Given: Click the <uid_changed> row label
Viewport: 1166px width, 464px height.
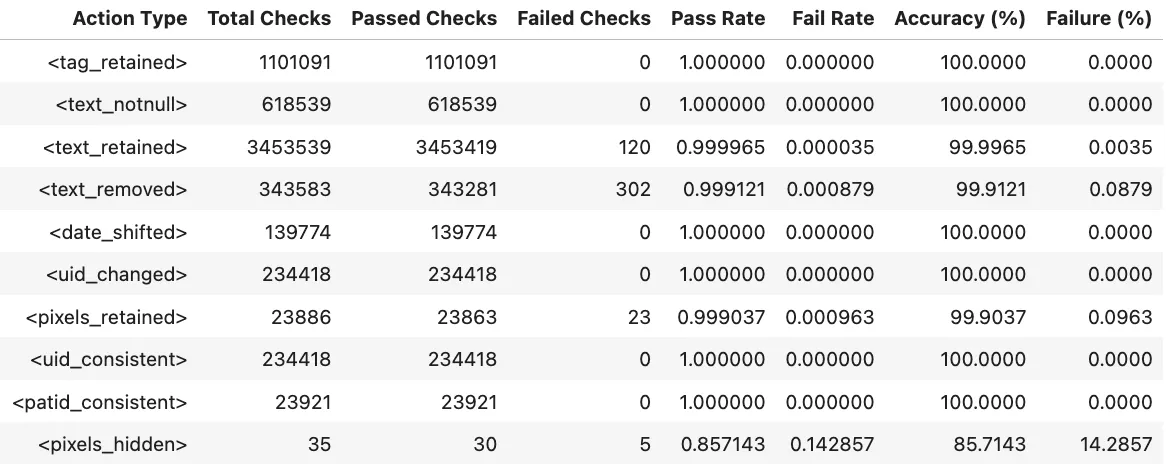Looking at the screenshot, I should (117, 274).
